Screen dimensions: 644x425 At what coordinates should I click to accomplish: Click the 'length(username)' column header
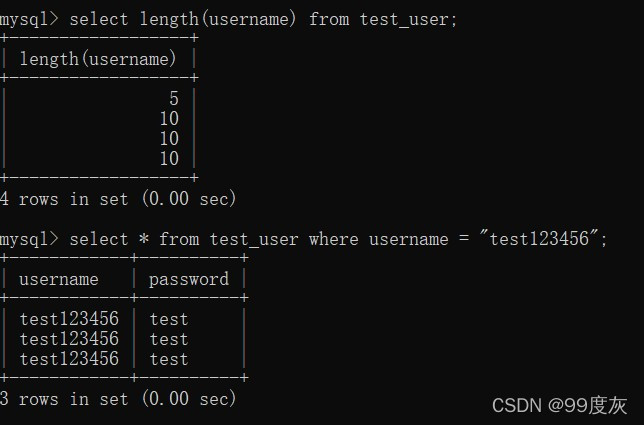(98, 59)
